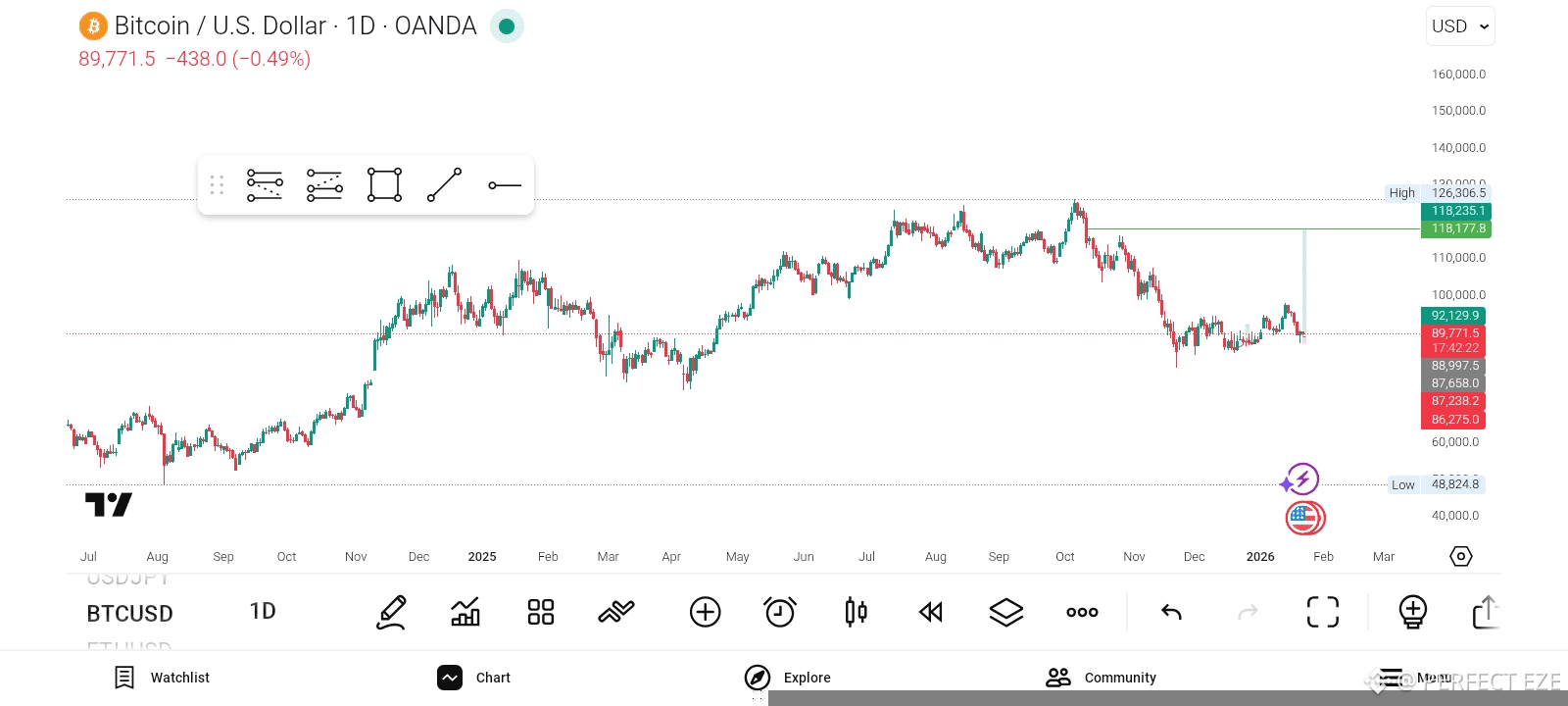Open the BTCUSD symbol selector
The width and height of the screenshot is (1568, 706).
pyautogui.click(x=130, y=614)
